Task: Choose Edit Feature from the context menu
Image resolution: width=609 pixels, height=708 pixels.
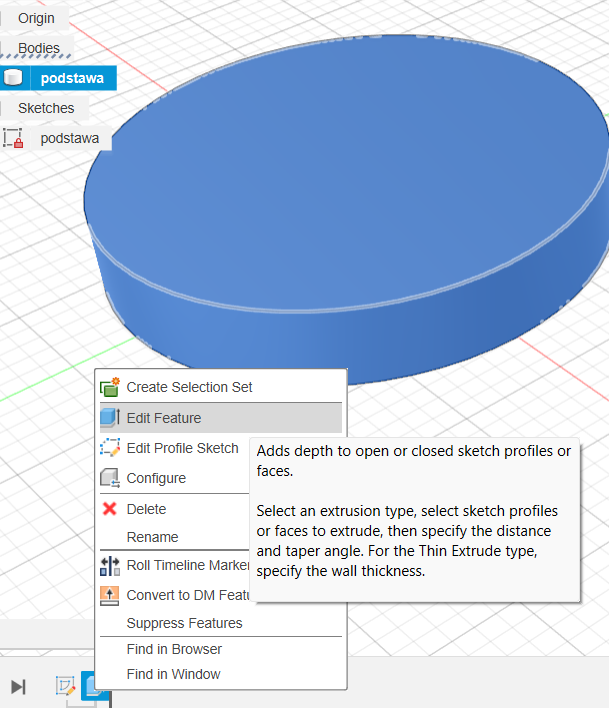Action: [x=163, y=418]
